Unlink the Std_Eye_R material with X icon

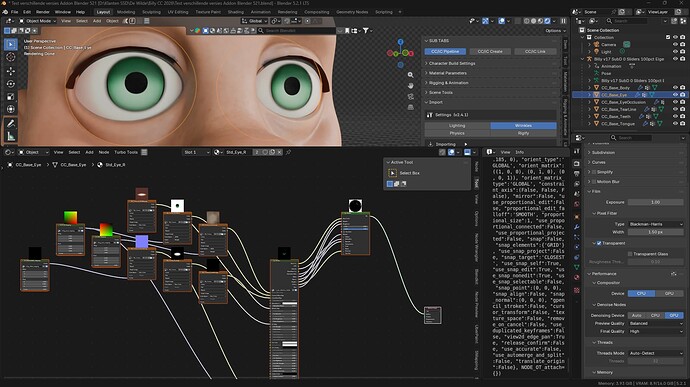(x=279, y=152)
